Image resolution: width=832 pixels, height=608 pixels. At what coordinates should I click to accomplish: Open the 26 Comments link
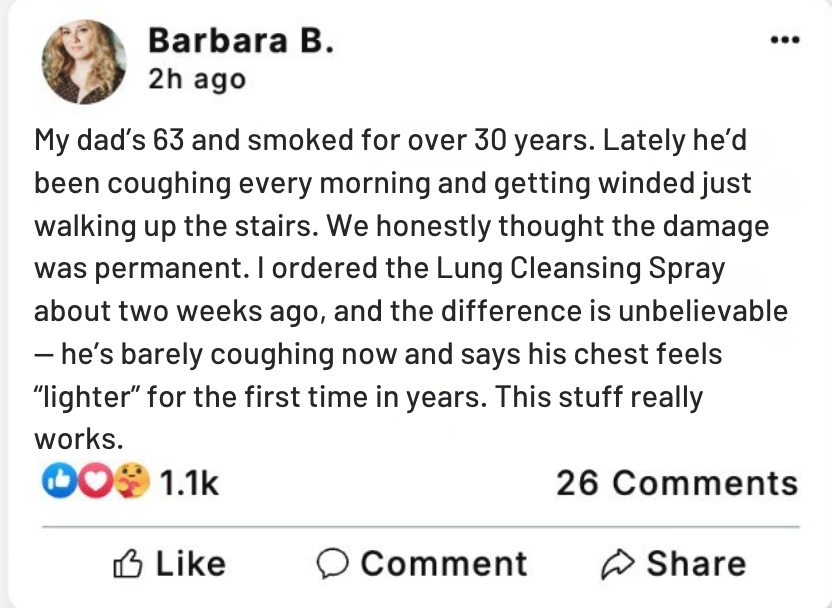[677, 483]
